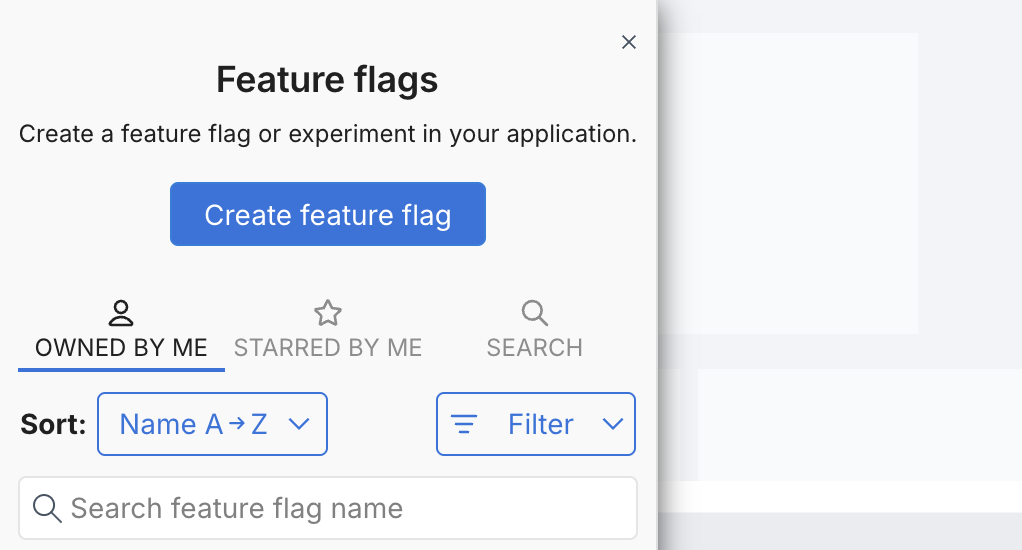Viewport: 1022px width, 550px height.
Task: Open the Name A→Z sort dropdown
Action: click(193, 424)
